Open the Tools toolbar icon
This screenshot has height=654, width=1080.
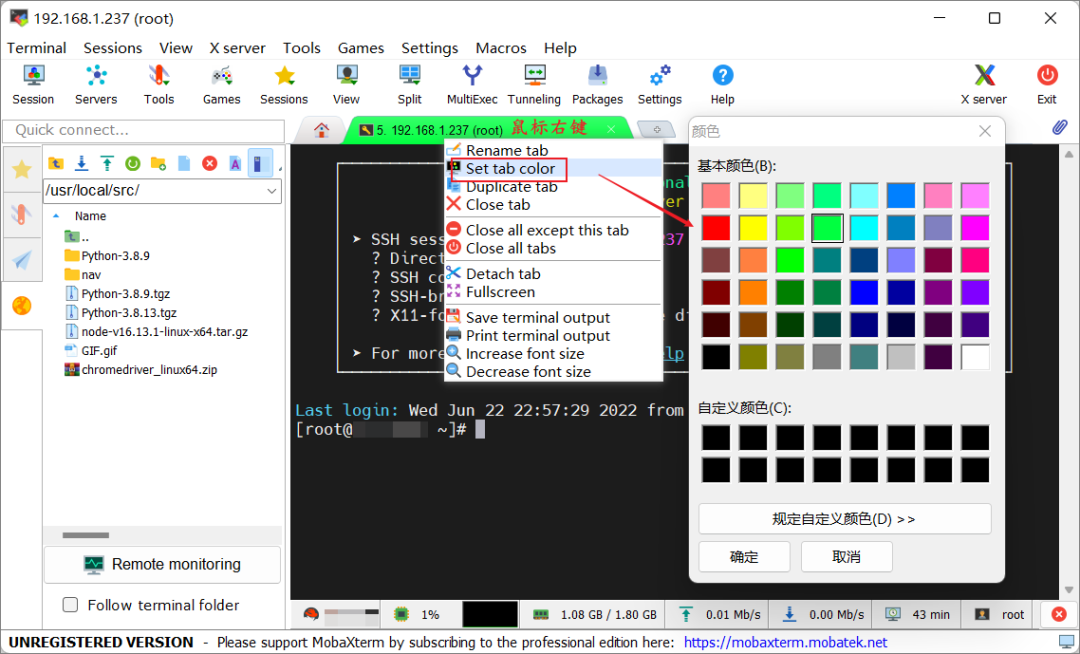tap(158, 85)
